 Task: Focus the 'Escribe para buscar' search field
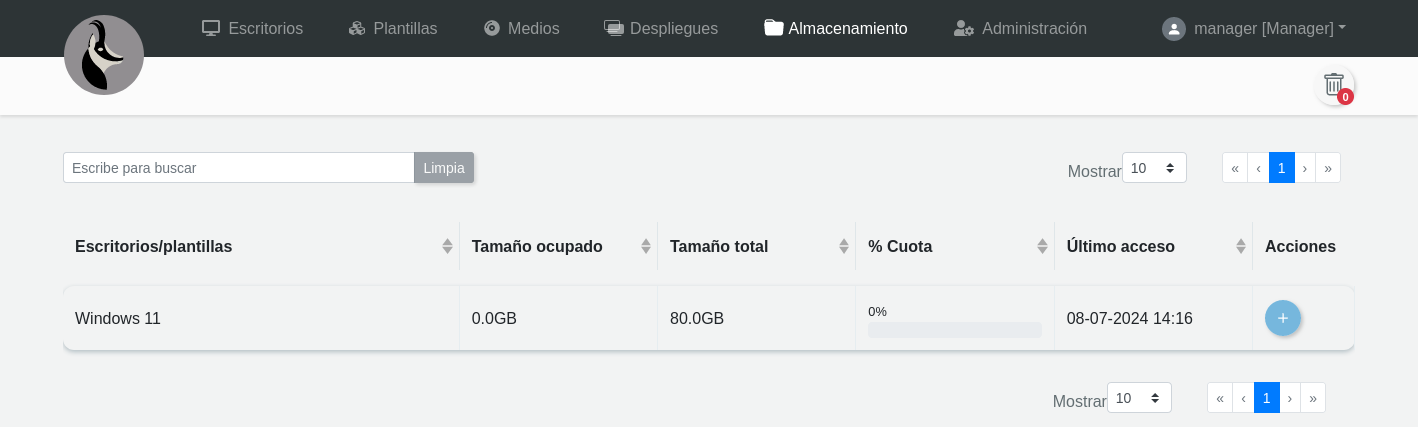pos(239,168)
